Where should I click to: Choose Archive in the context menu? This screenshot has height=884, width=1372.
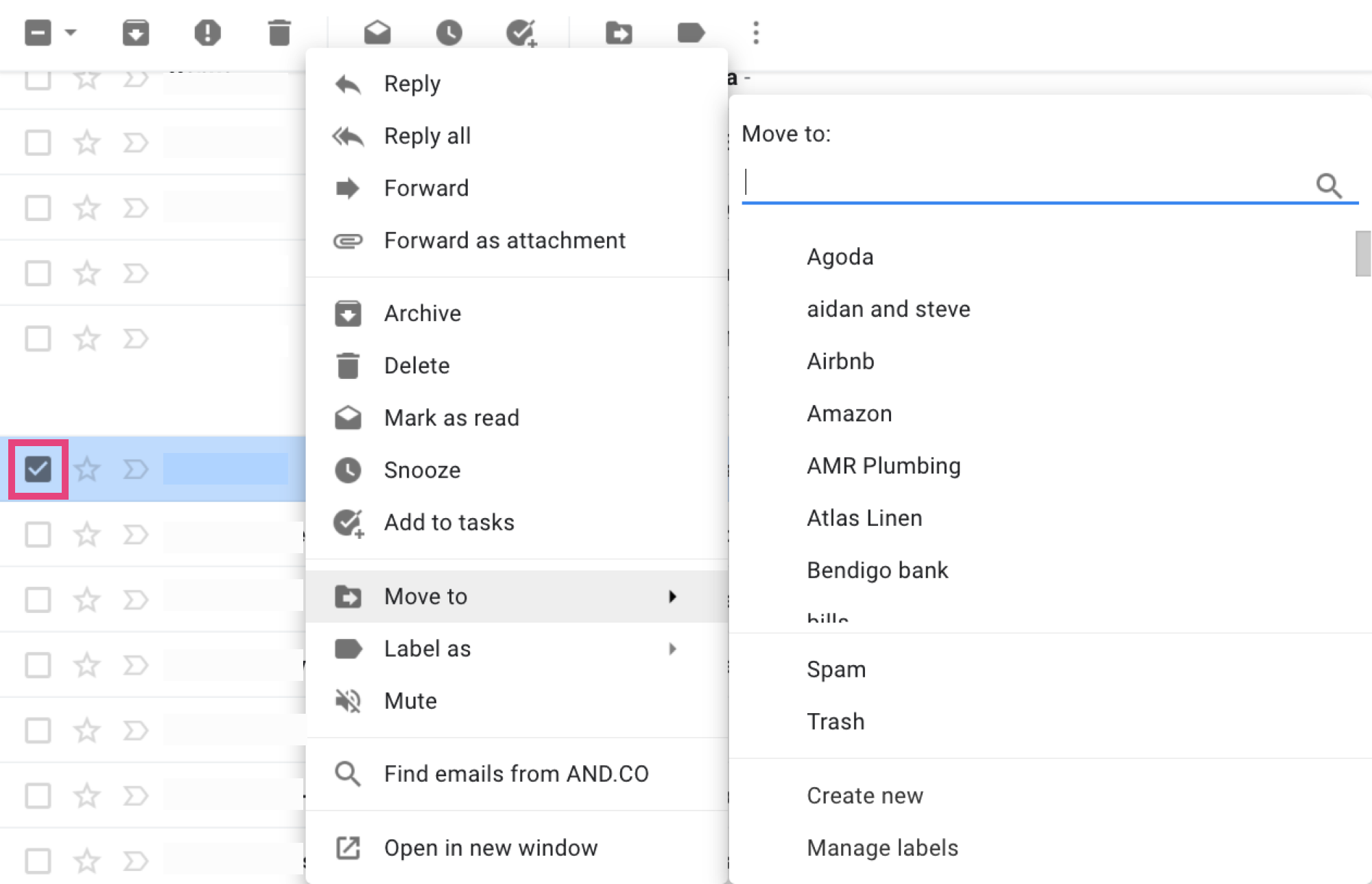[517, 313]
